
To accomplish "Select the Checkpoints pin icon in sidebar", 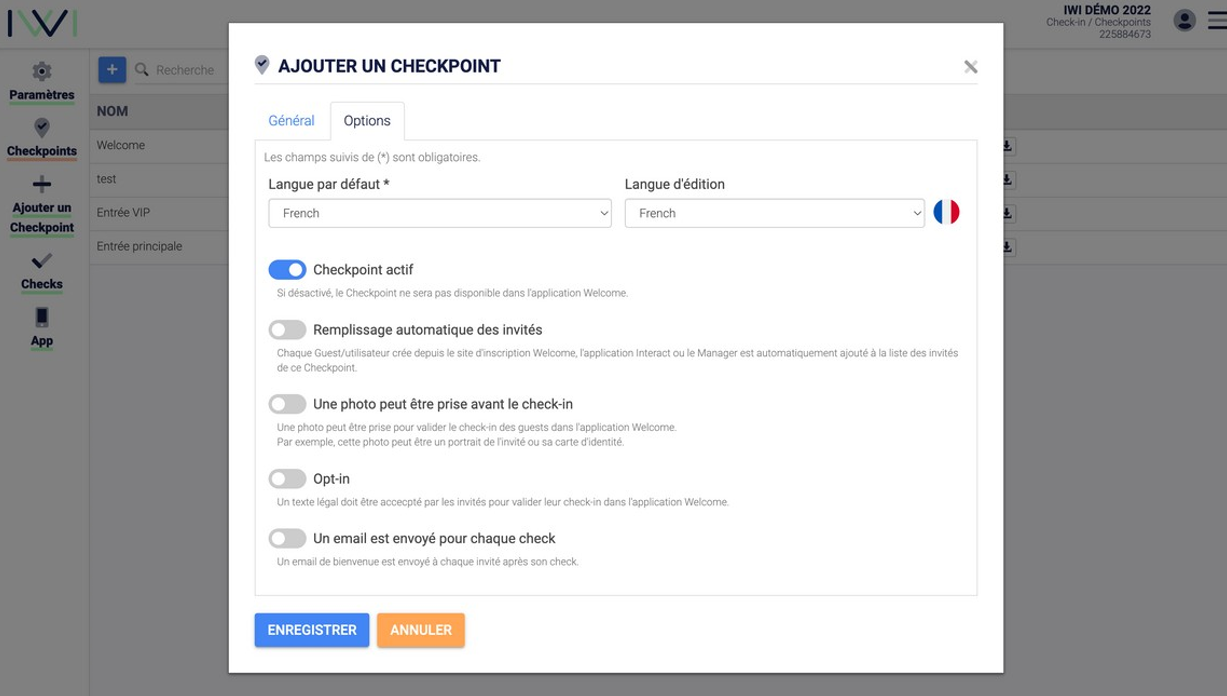I will 41,128.
